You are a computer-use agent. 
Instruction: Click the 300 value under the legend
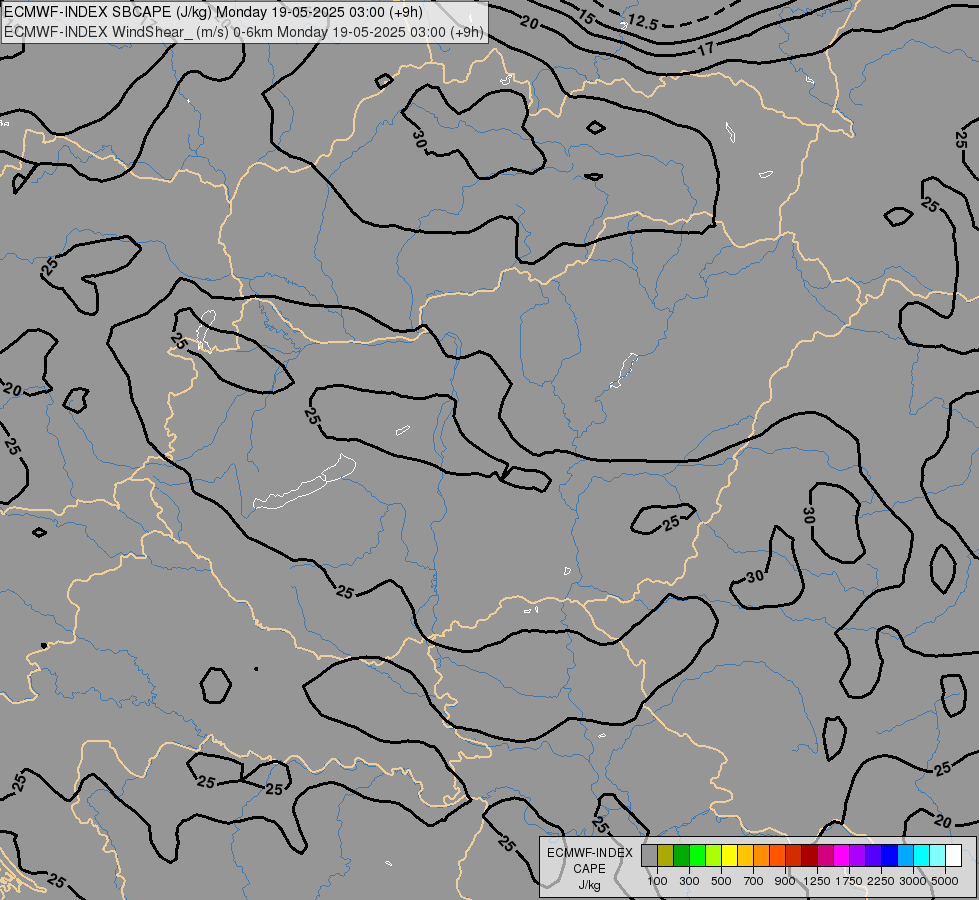pos(689,881)
